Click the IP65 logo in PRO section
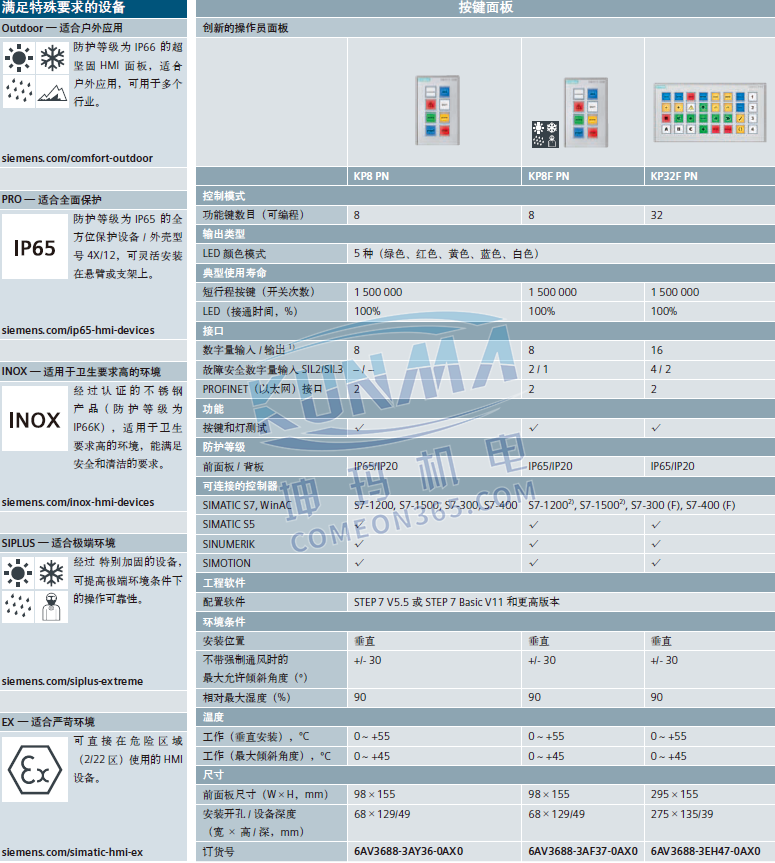This screenshot has height=863, width=775. 35,247
